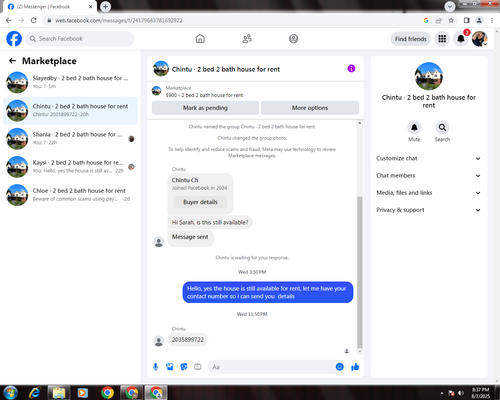Open the Shania conversation
Image resolution: width=500 pixels, height=400 pixels.
tap(70, 139)
